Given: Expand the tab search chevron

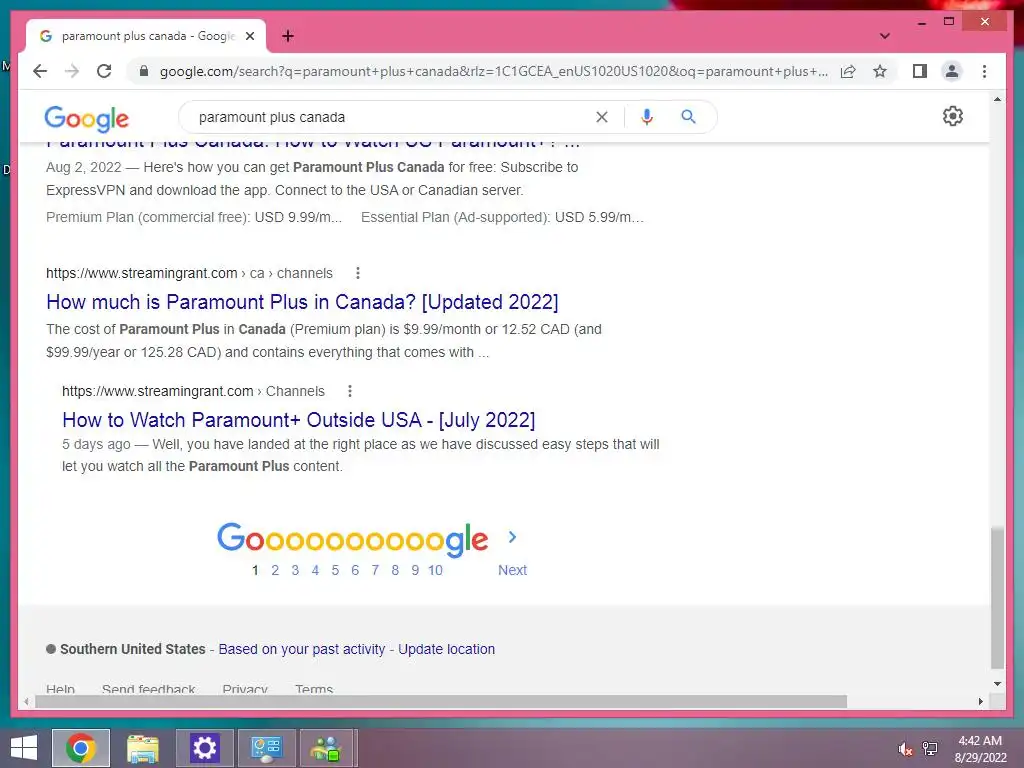Looking at the screenshot, I should tap(884, 36).
